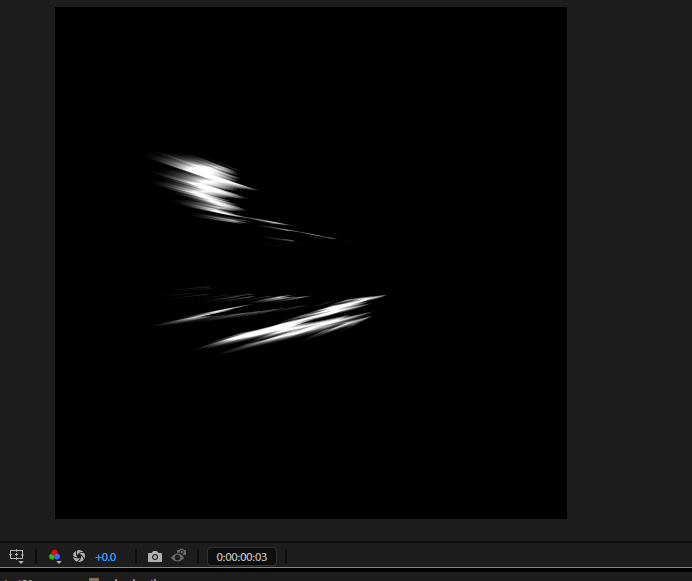Screen dimensions: 692x581
Task: Click the Show Snapshot icon
Action: tap(179, 556)
